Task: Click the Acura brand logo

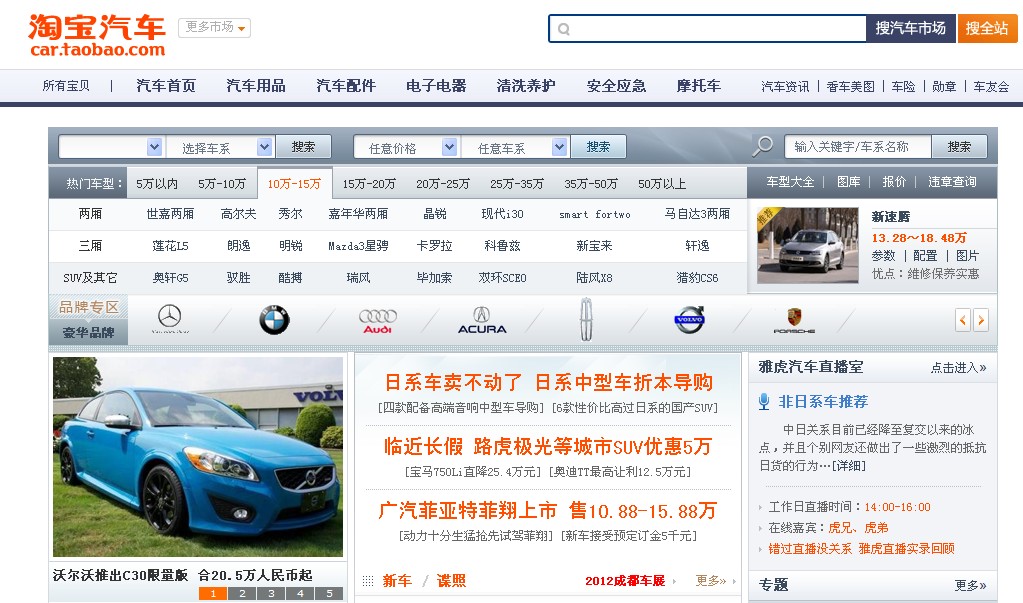Action: tap(482, 320)
